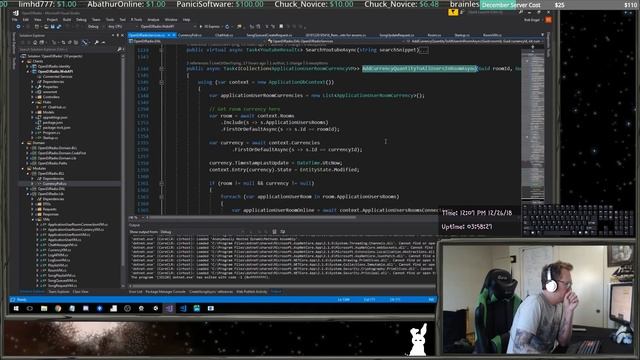Select Program.cs in Solution Explorer
Screen dimensions: 640x360
[x=51, y=133]
